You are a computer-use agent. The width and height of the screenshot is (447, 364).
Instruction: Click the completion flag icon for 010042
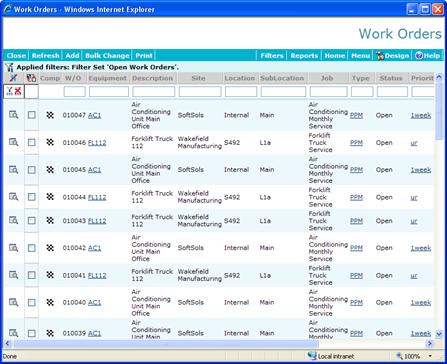50,248
